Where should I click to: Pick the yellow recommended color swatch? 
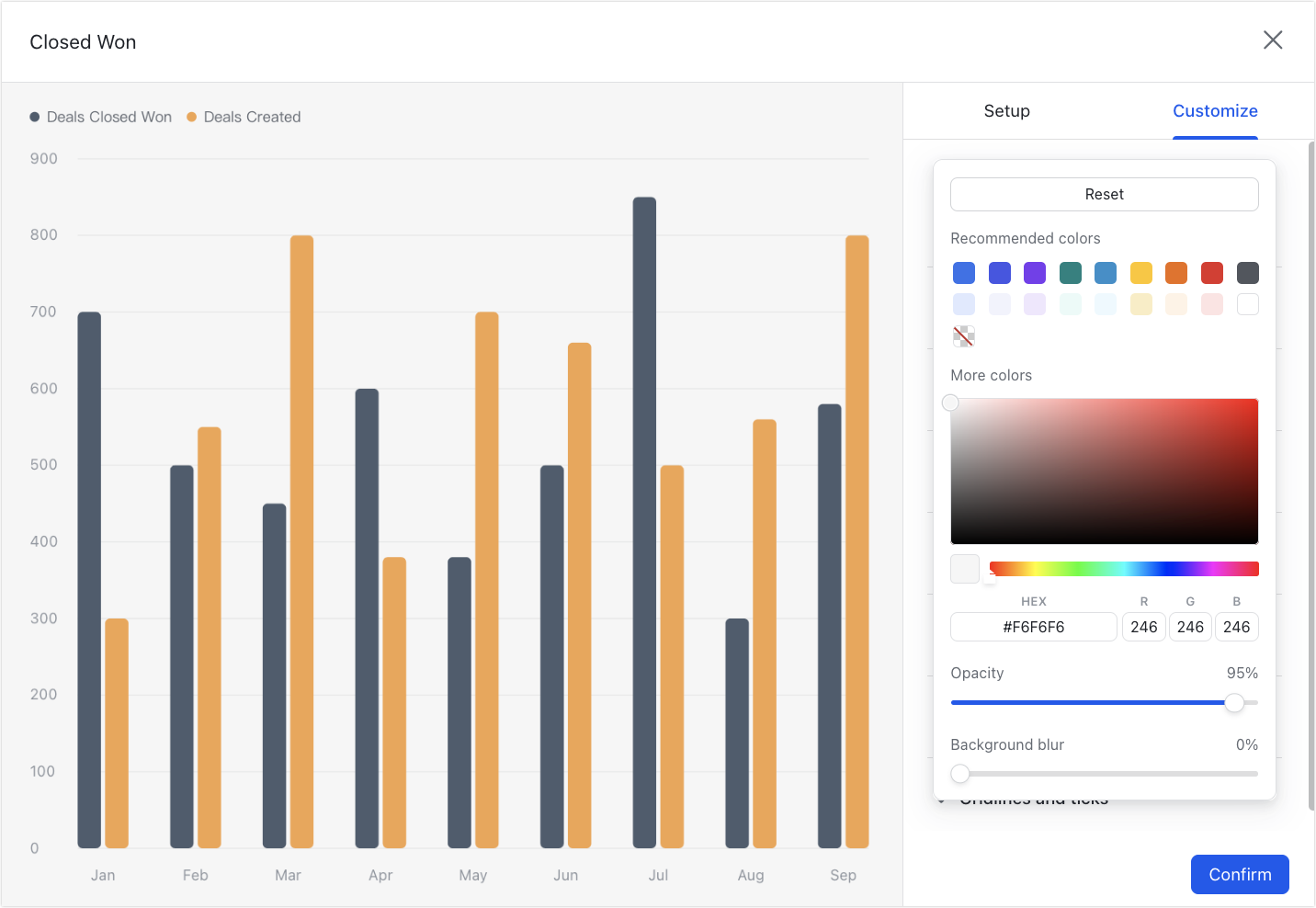[1141, 273]
